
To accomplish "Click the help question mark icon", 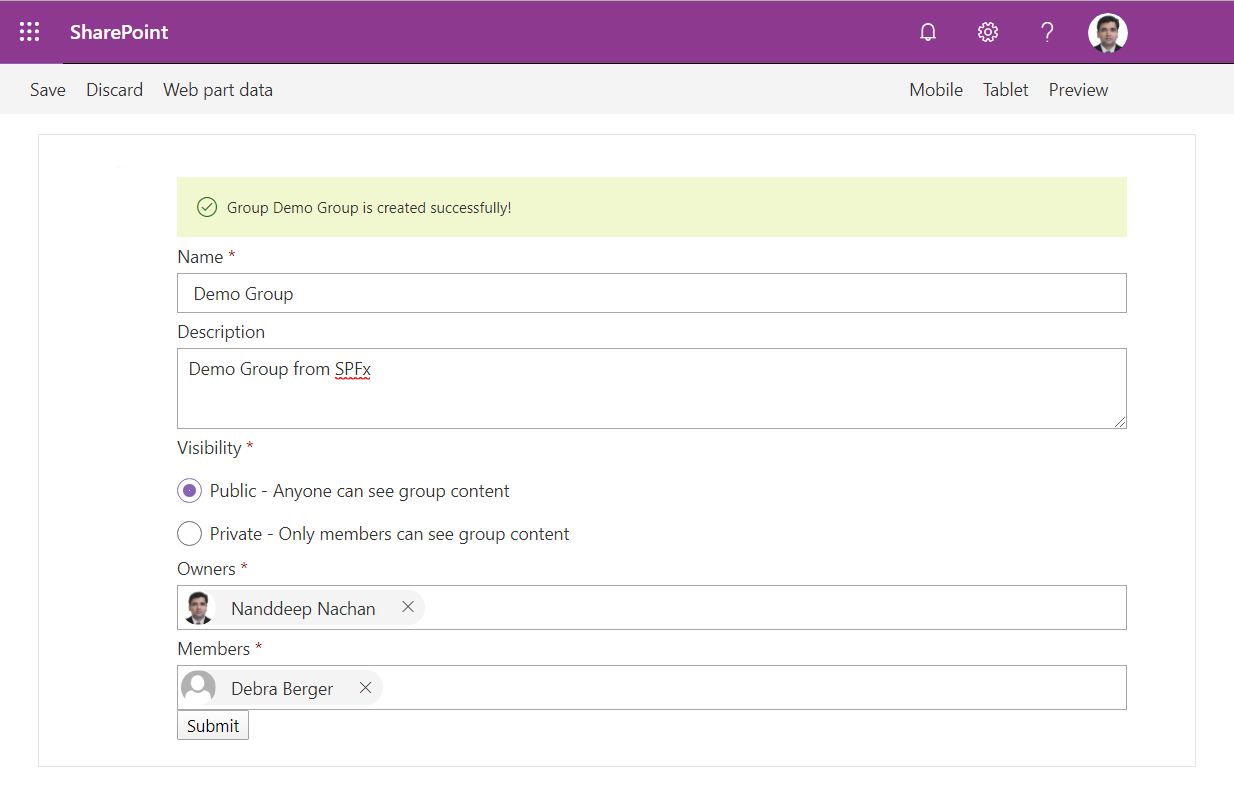I will coord(1047,32).
